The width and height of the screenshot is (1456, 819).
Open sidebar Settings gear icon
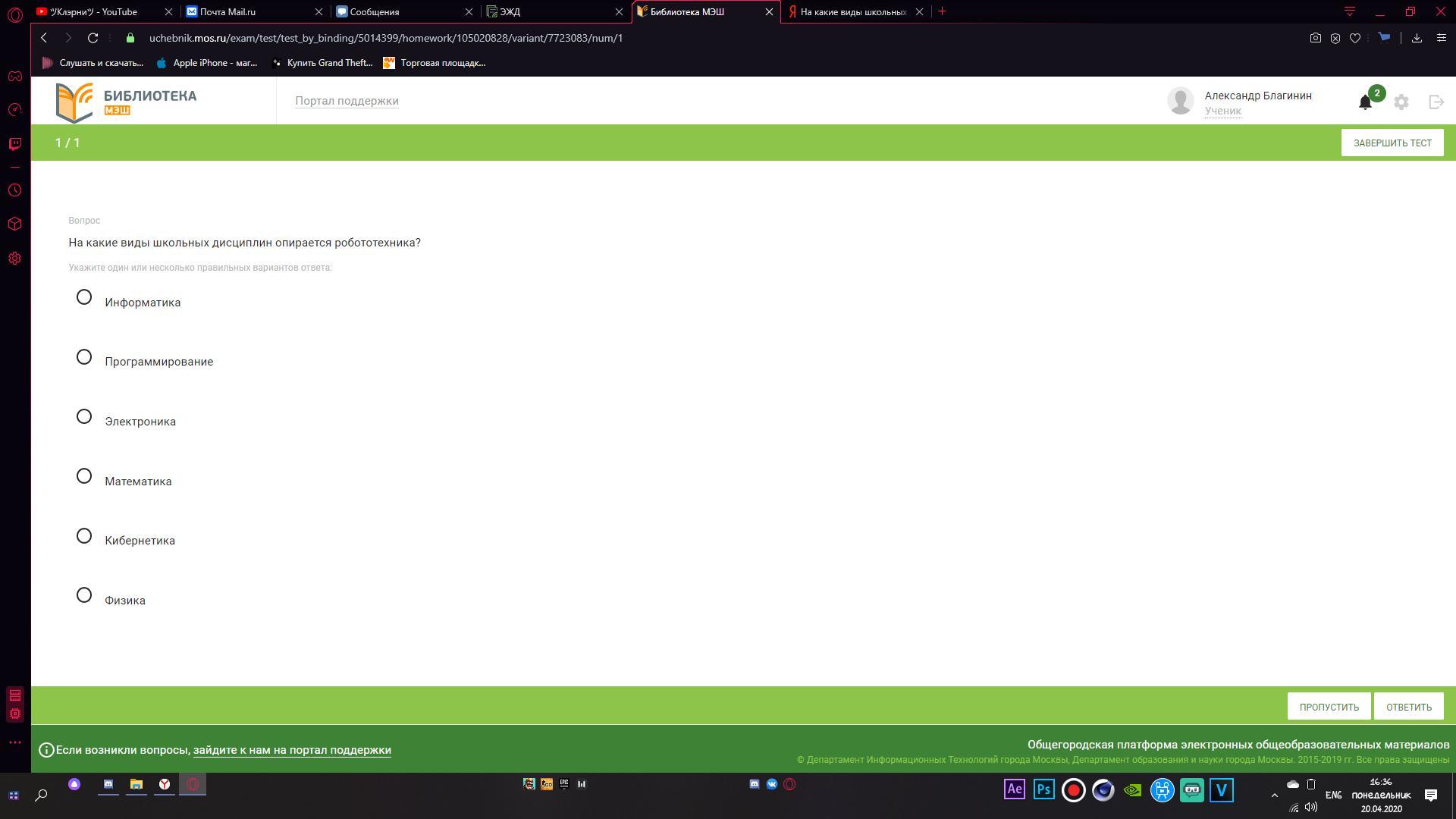(15, 259)
